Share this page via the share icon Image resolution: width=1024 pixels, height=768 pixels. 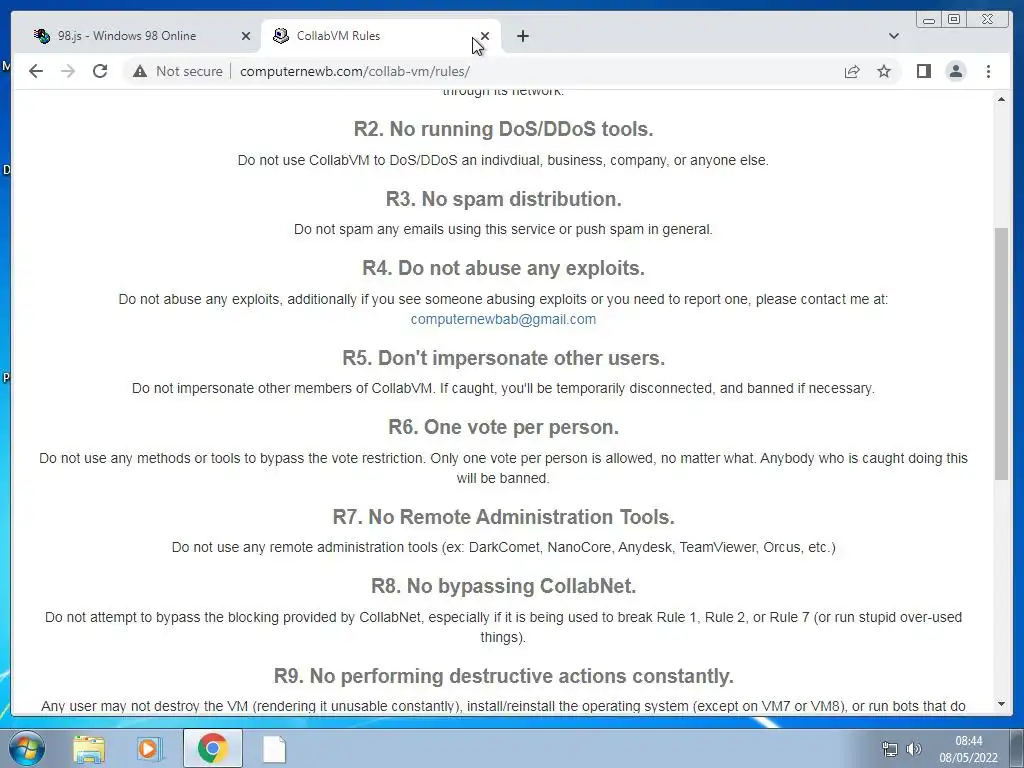coord(852,71)
